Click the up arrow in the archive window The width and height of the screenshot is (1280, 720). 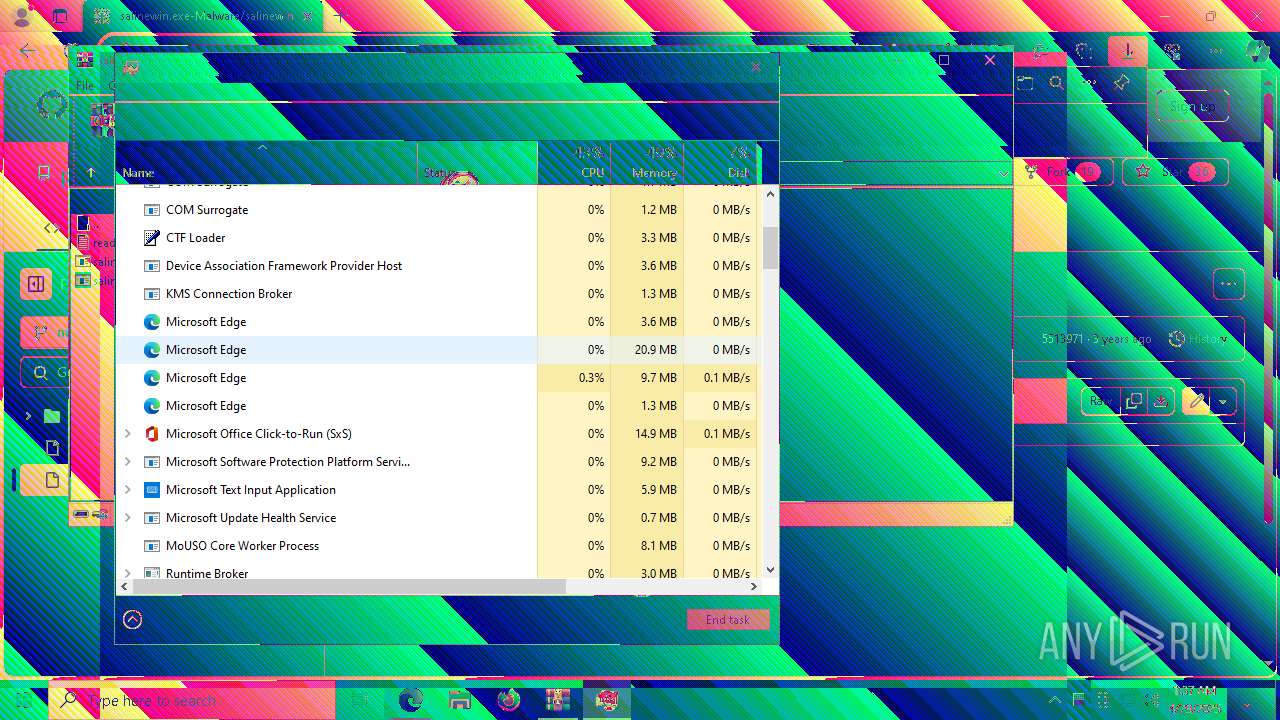(91, 172)
